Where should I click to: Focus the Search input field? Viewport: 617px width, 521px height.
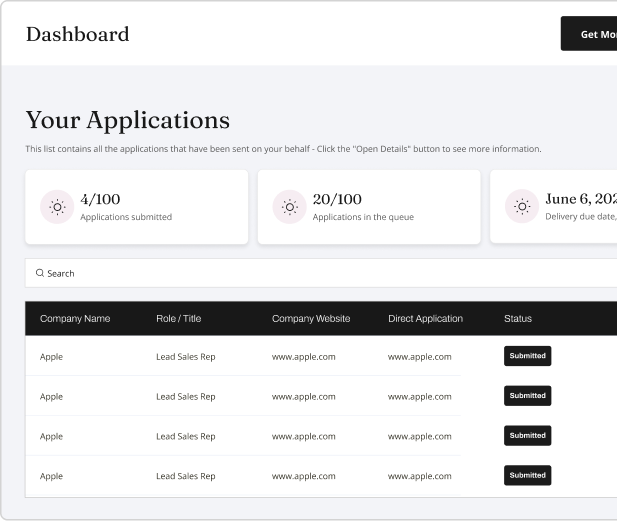(x=321, y=273)
